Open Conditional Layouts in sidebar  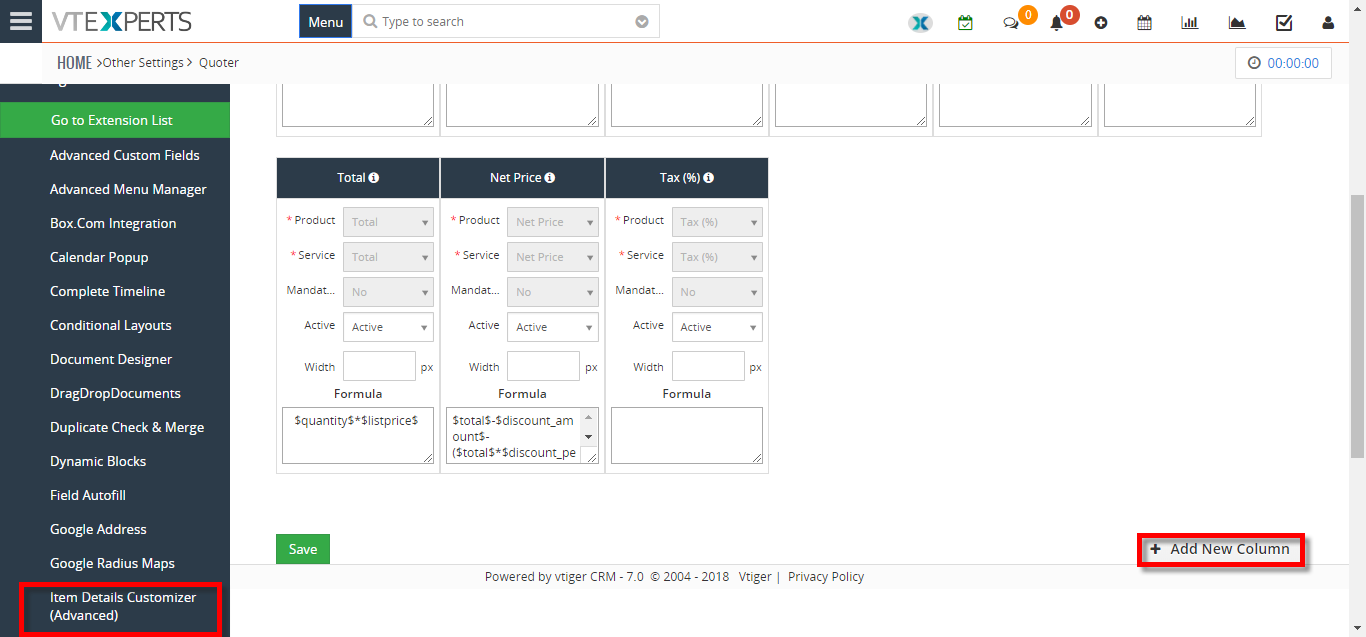pos(110,325)
